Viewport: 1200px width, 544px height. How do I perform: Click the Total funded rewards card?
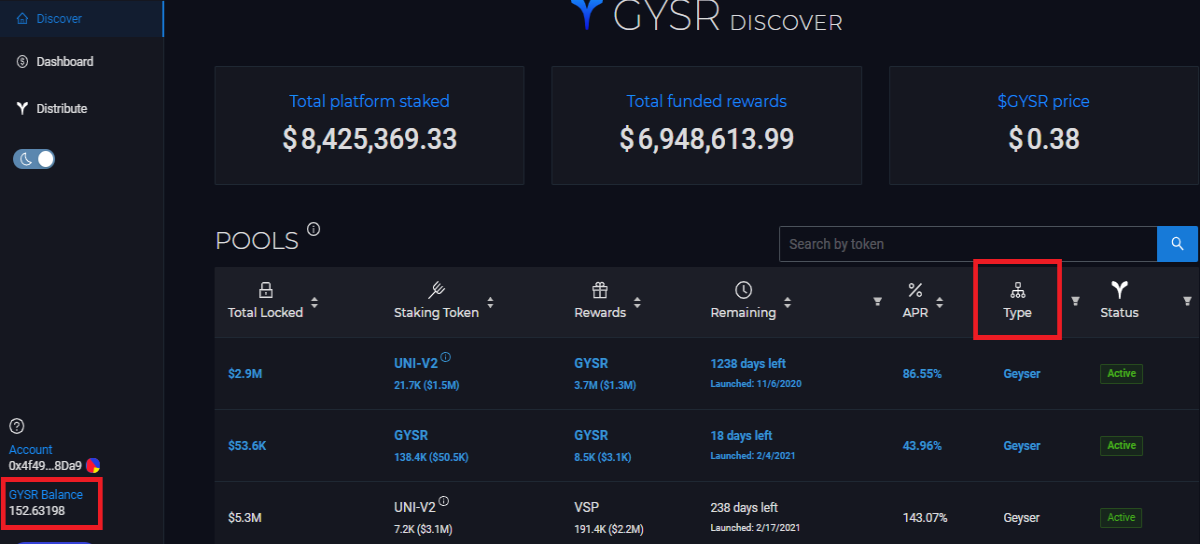click(706, 126)
